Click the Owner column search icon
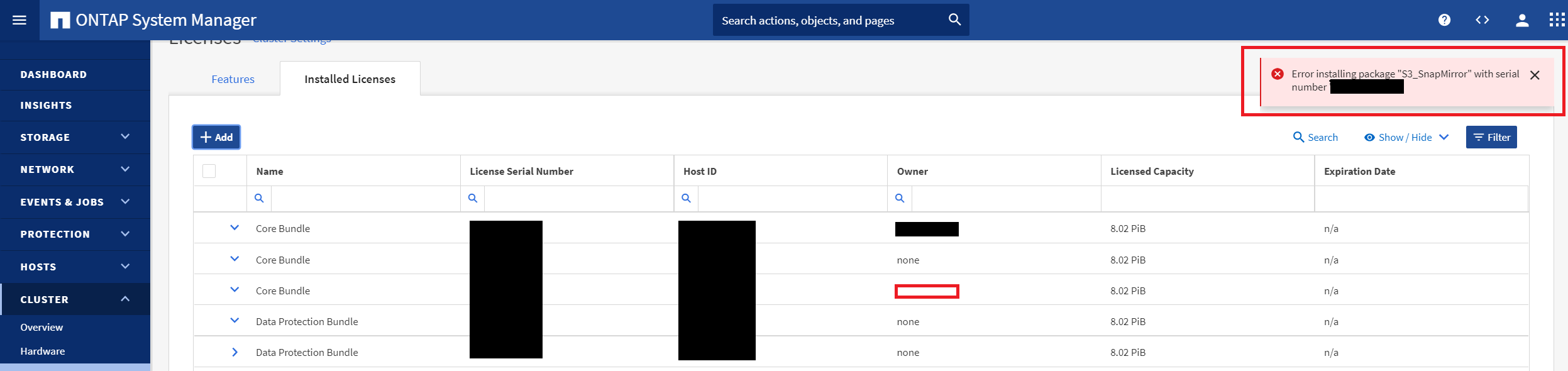 pyautogui.click(x=900, y=198)
